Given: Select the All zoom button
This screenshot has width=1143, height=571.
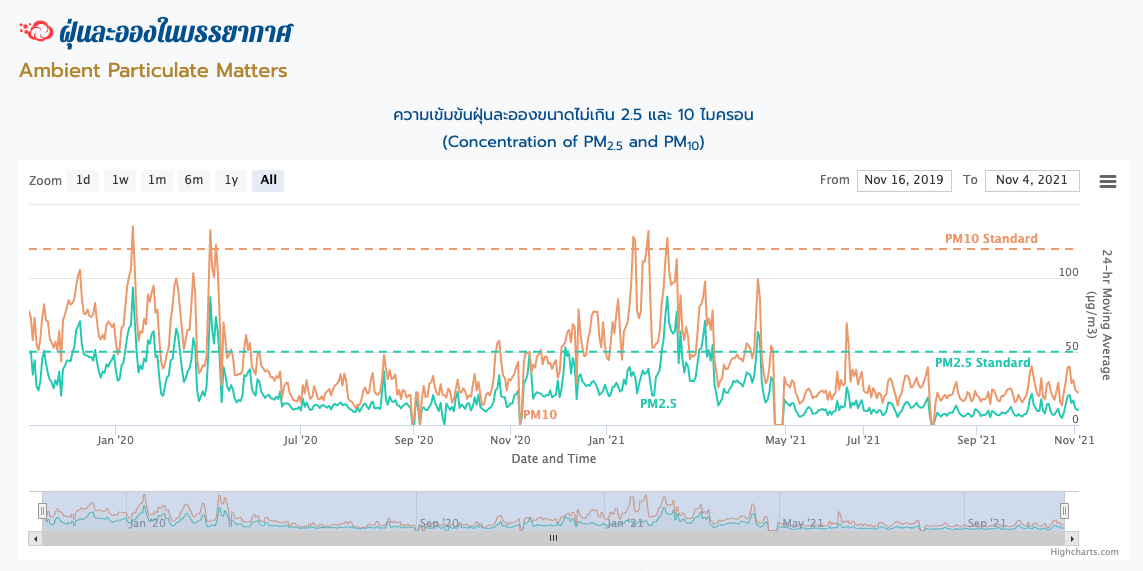Looking at the screenshot, I should click(268, 181).
